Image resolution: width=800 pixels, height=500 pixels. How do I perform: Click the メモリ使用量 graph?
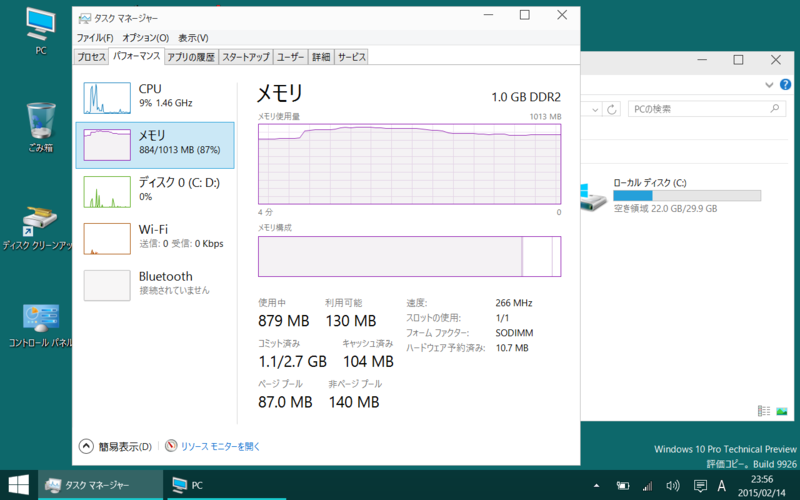tap(410, 164)
